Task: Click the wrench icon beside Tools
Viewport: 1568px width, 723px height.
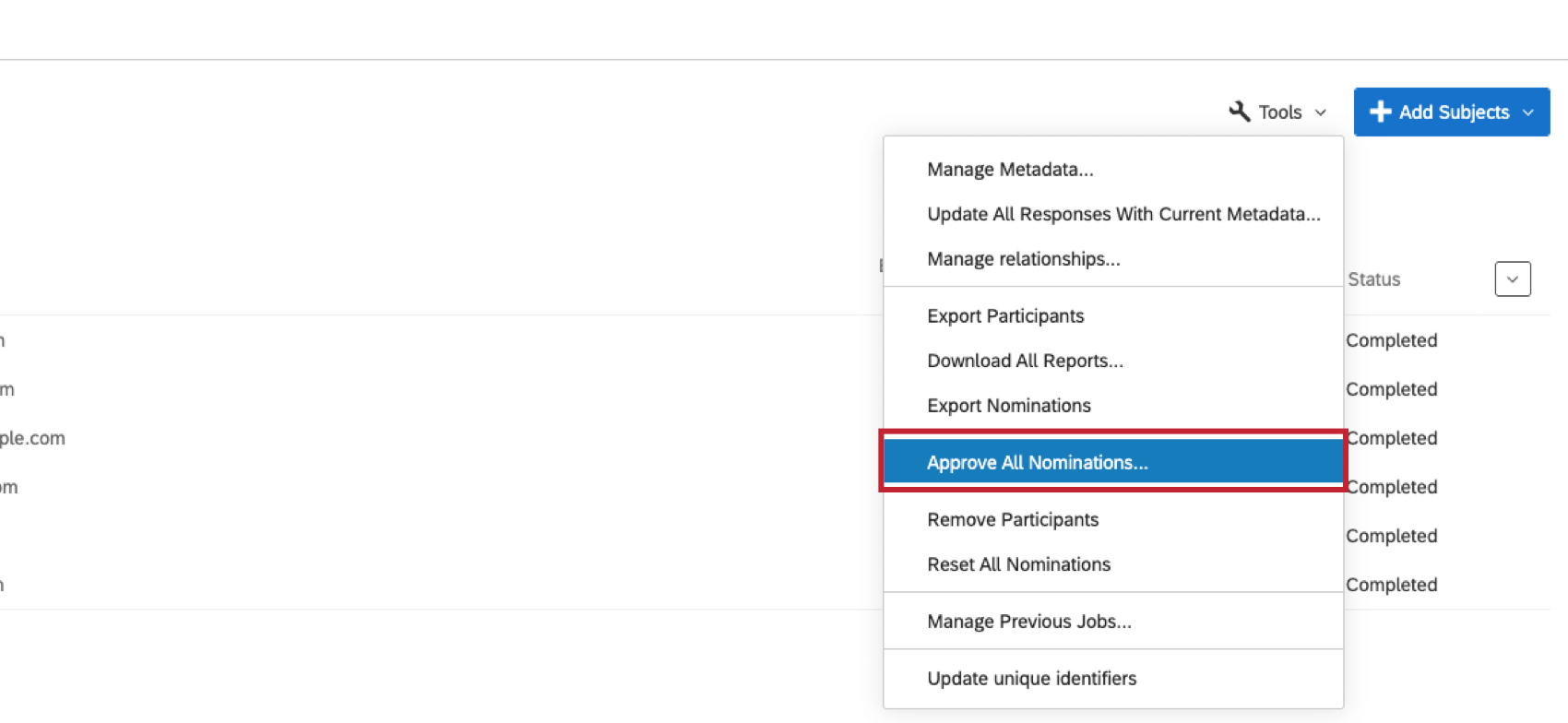Action: (x=1240, y=112)
